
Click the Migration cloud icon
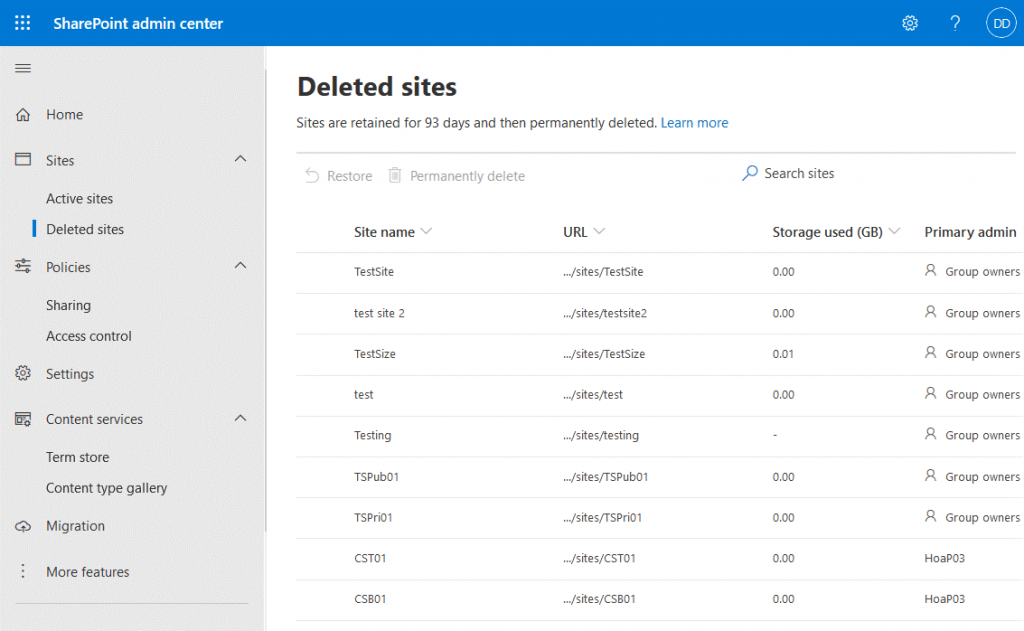coord(21,525)
